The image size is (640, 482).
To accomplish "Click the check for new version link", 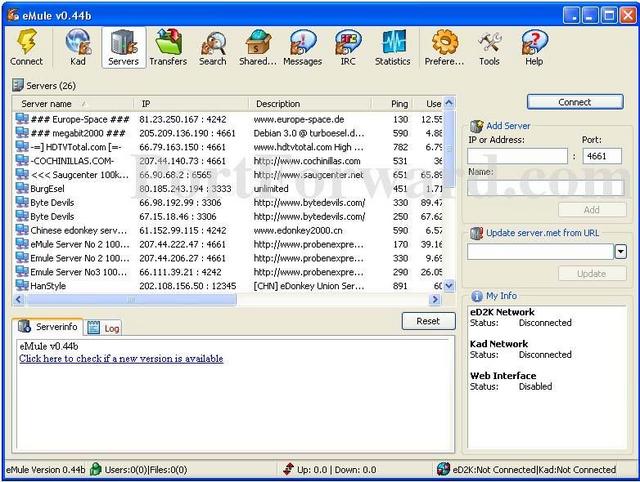I will coord(121,358).
